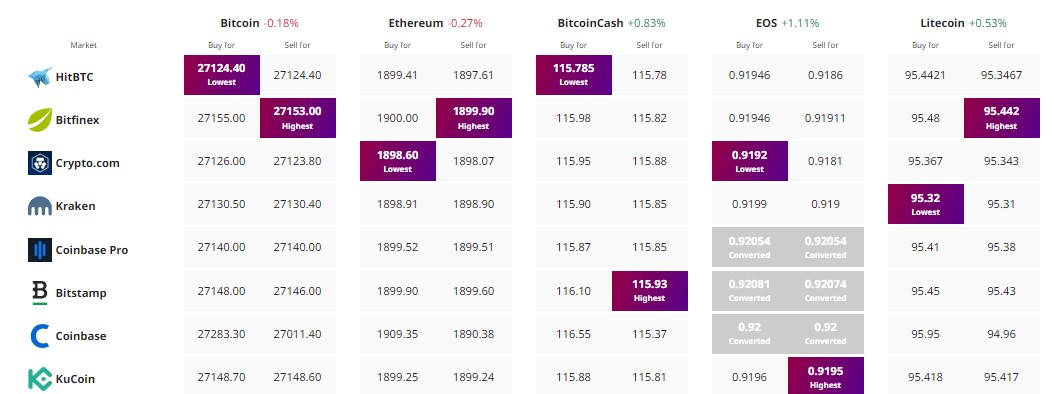Open the Coinbase blue C icon

coord(40,336)
